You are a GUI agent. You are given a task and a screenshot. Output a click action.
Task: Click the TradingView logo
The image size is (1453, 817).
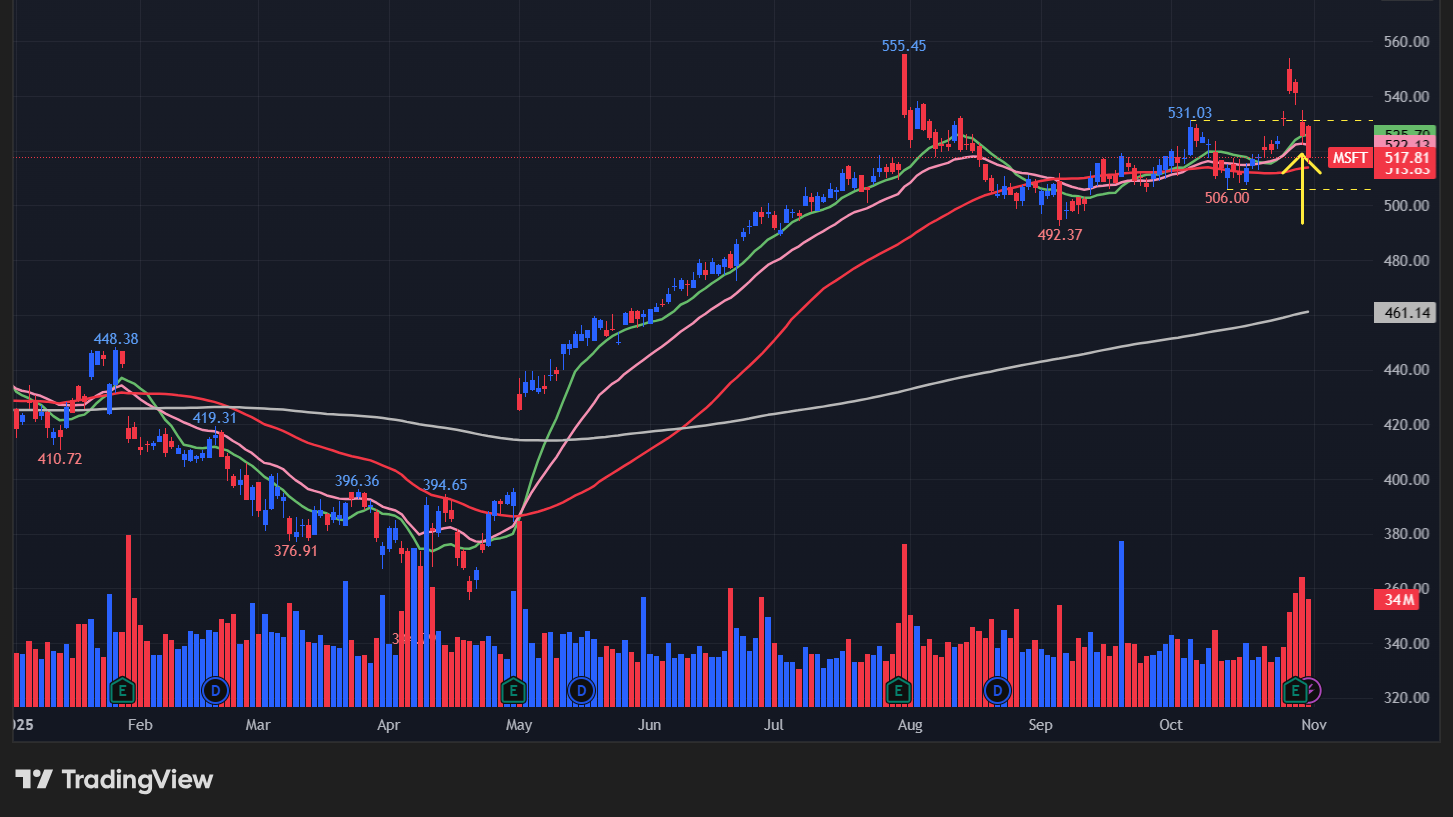coord(114,779)
